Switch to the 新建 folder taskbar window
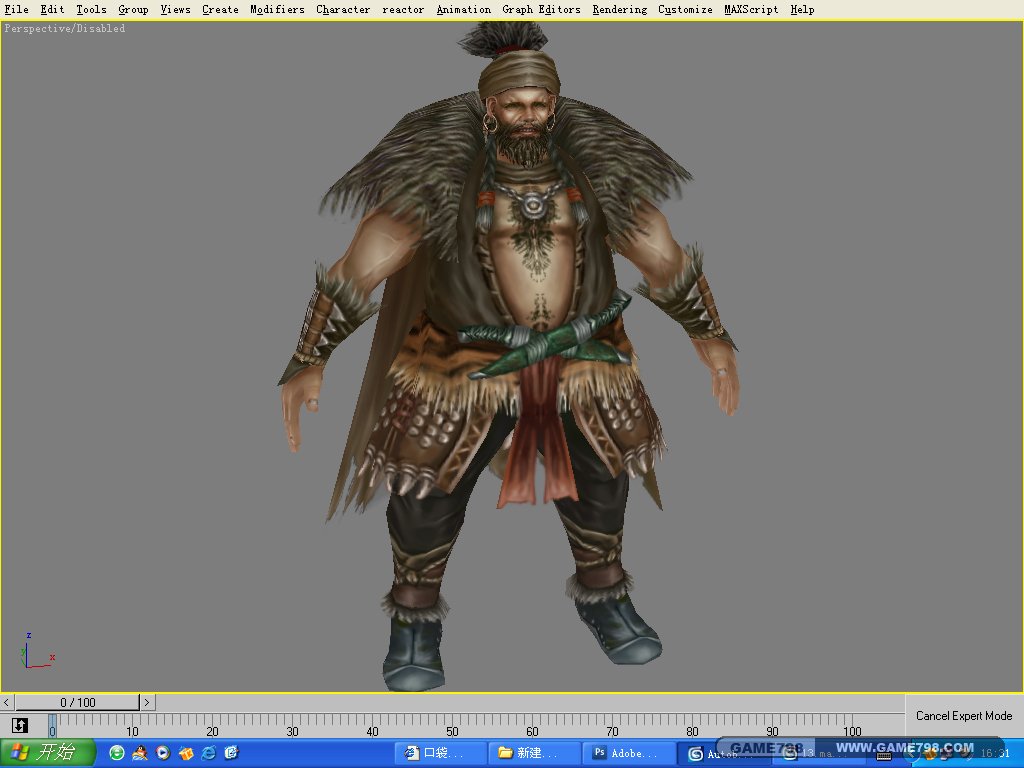The height and width of the screenshot is (768, 1024). (x=535, y=754)
